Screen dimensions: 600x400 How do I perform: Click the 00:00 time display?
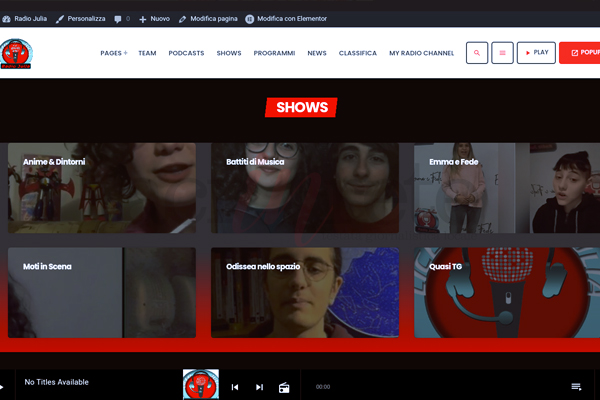coord(323,387)
